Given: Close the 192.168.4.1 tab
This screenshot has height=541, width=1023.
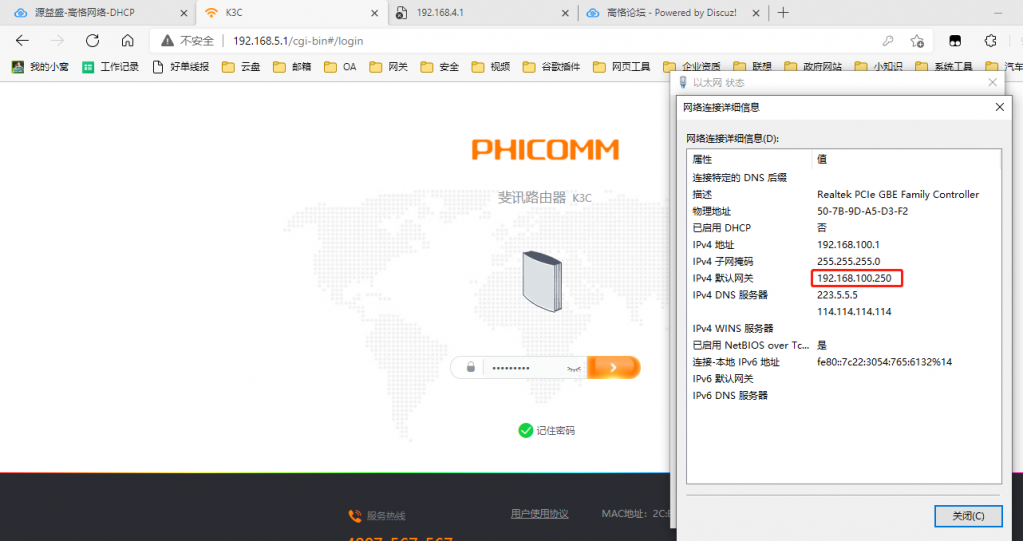Looking at the screenshot, I should (565, 12).
